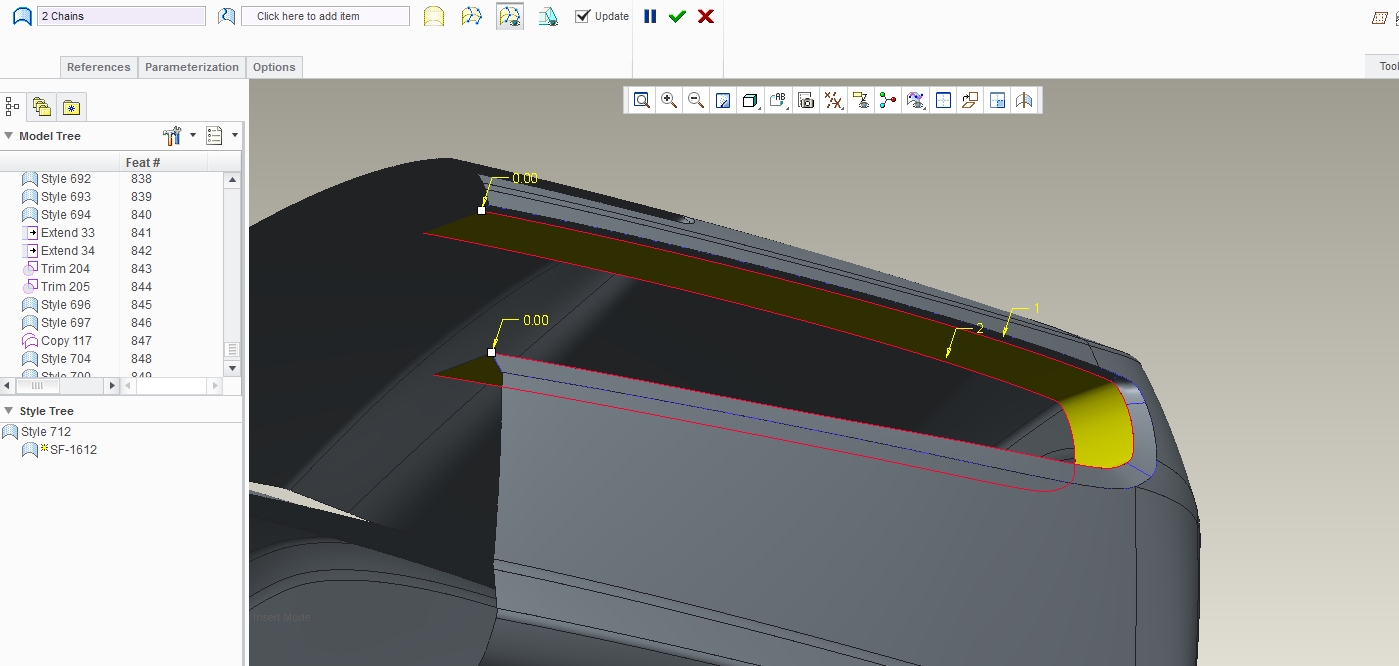Uncheck the Update checkbox

pos(583,16)
